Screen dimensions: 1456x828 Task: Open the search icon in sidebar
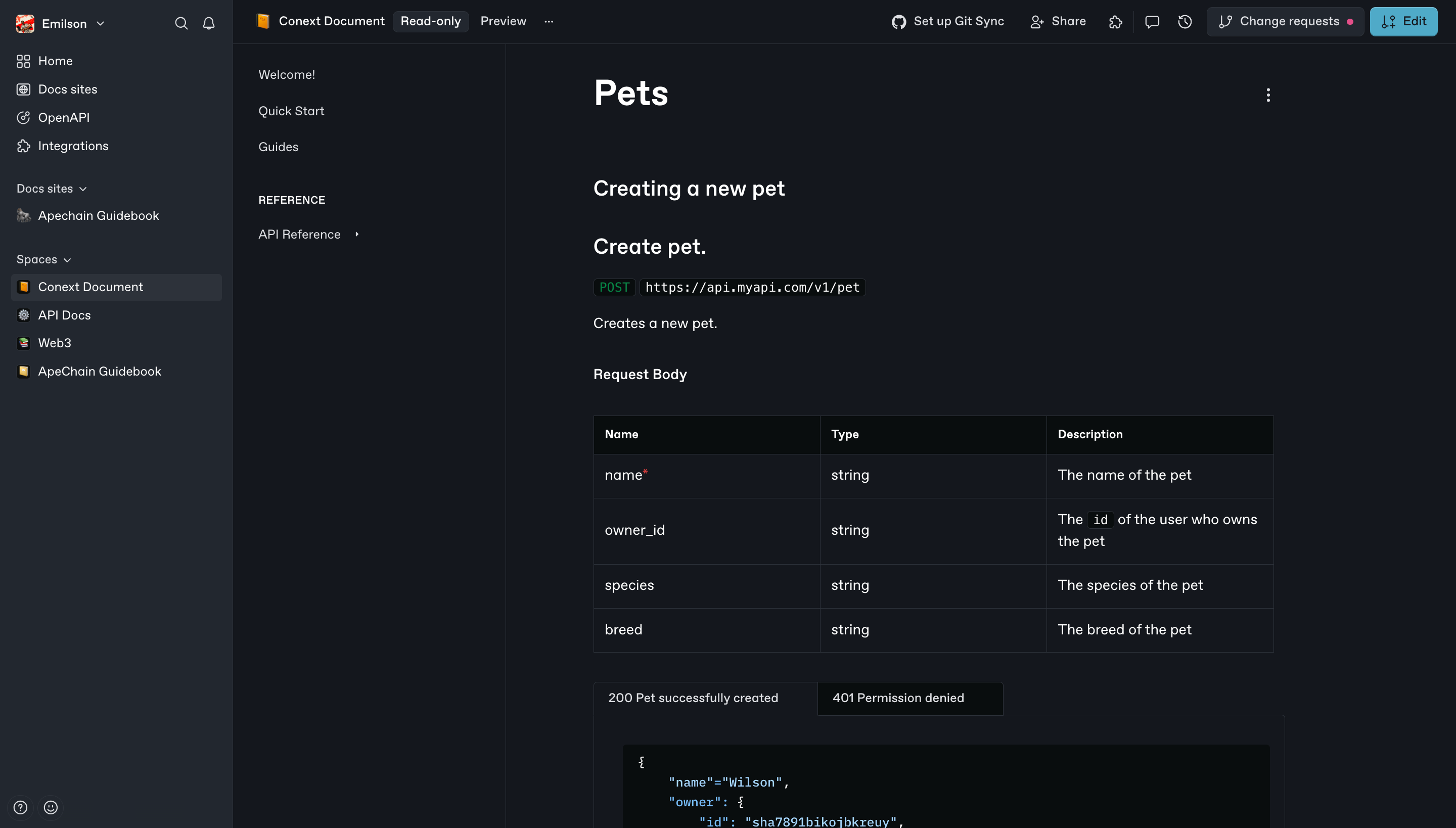181,23
